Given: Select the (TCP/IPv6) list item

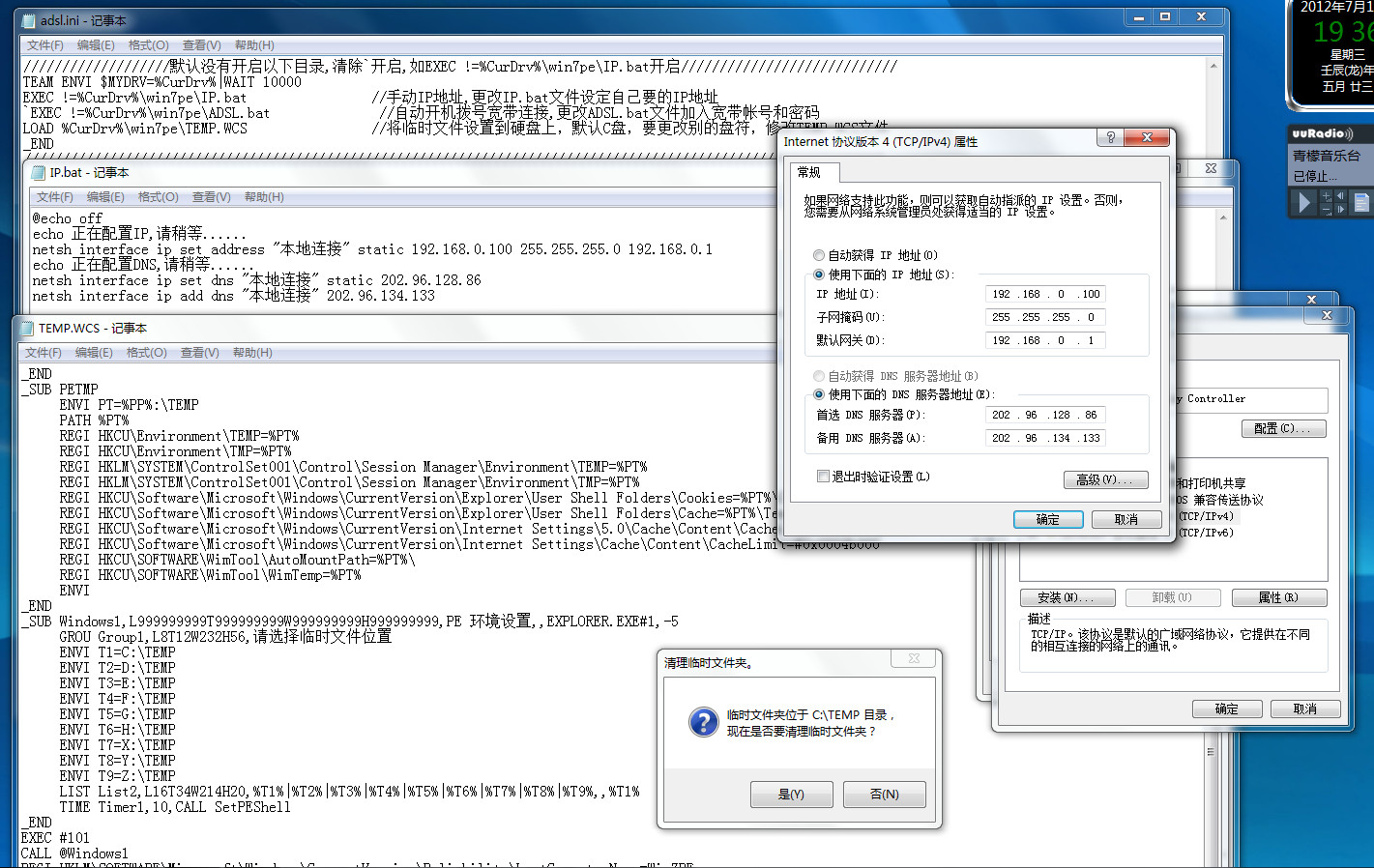Looking at the screenshot, I should coord(1206,533).
